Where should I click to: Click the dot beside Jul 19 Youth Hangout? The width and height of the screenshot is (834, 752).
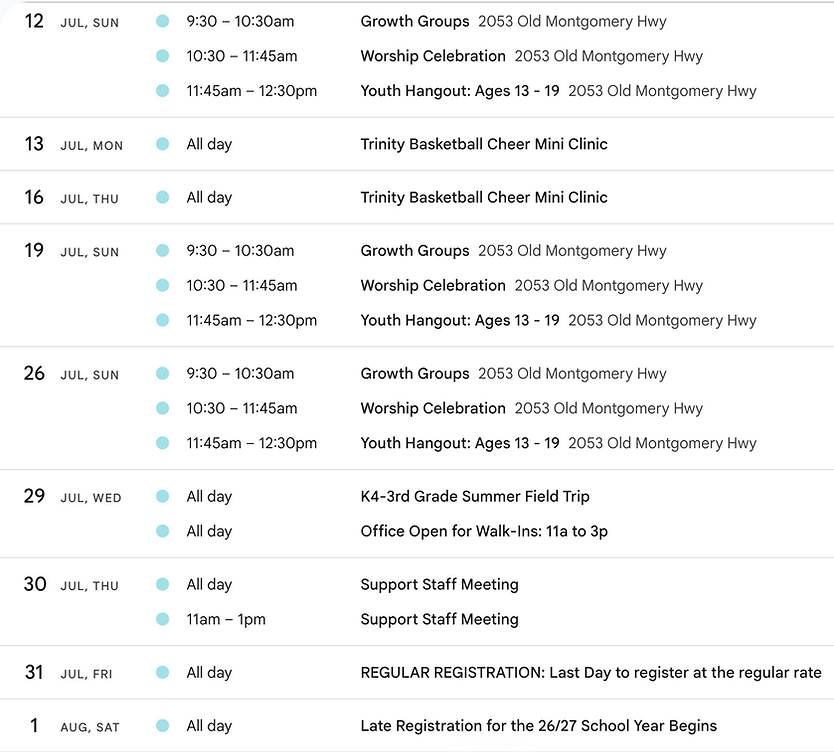[163, 320]
